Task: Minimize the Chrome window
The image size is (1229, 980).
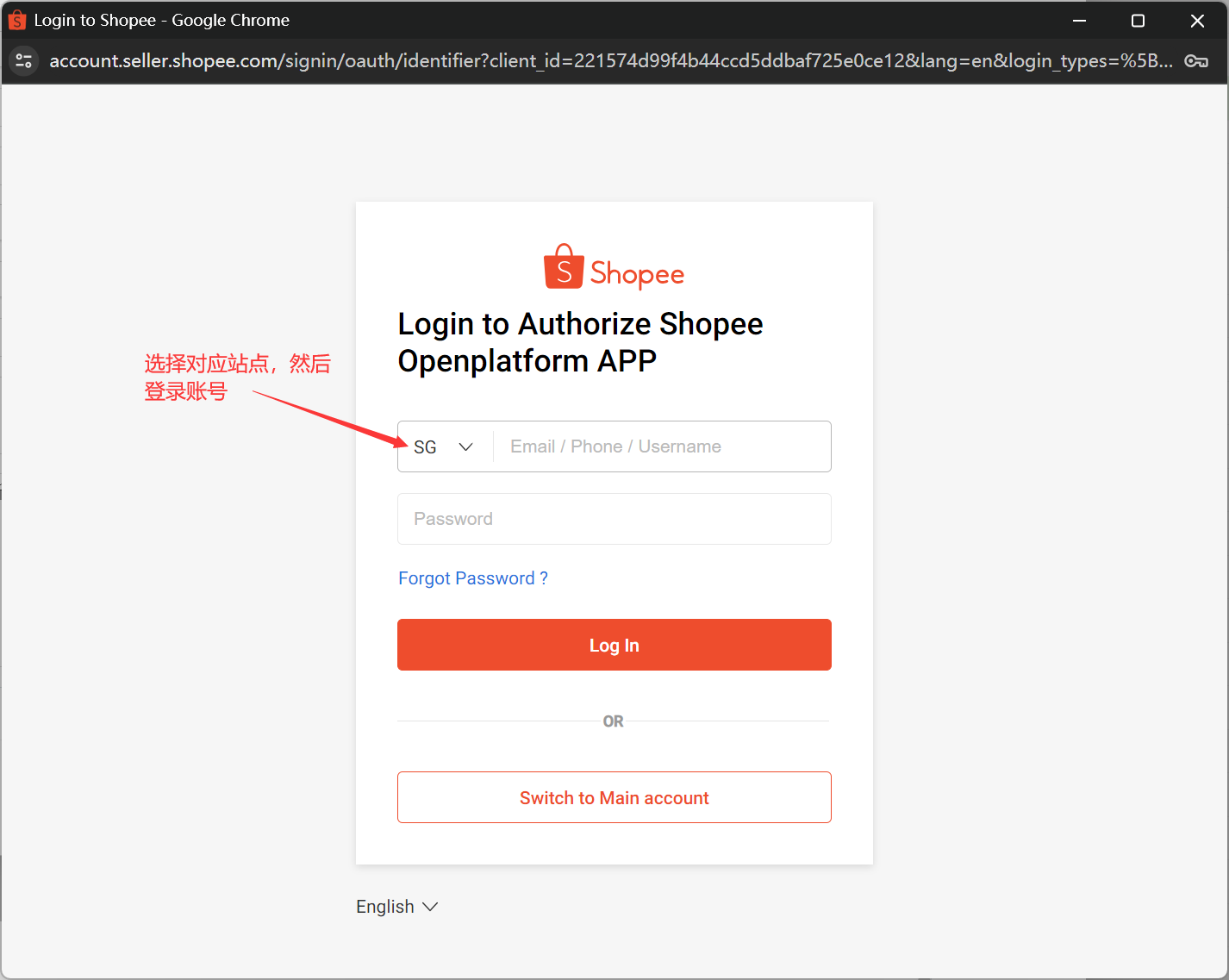Action: (1079, 19)
